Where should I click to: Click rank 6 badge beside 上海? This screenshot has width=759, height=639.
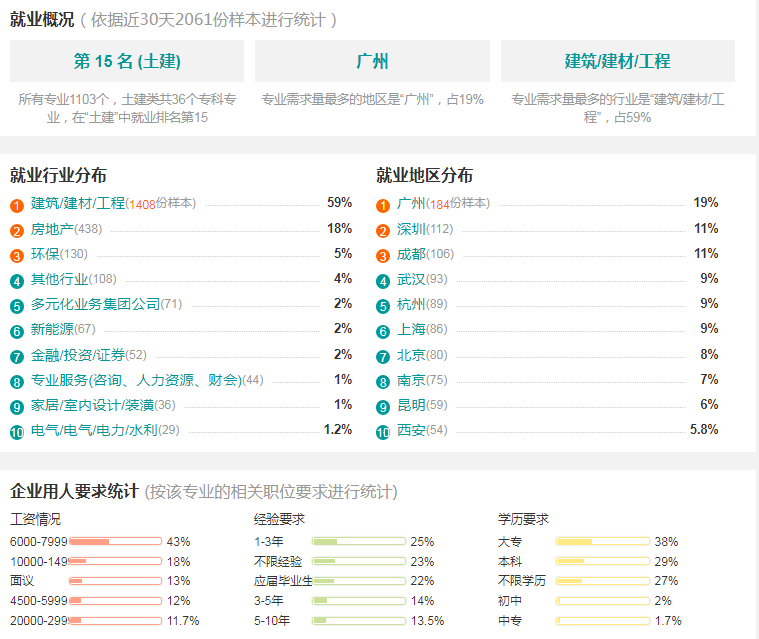pos(383,332)
